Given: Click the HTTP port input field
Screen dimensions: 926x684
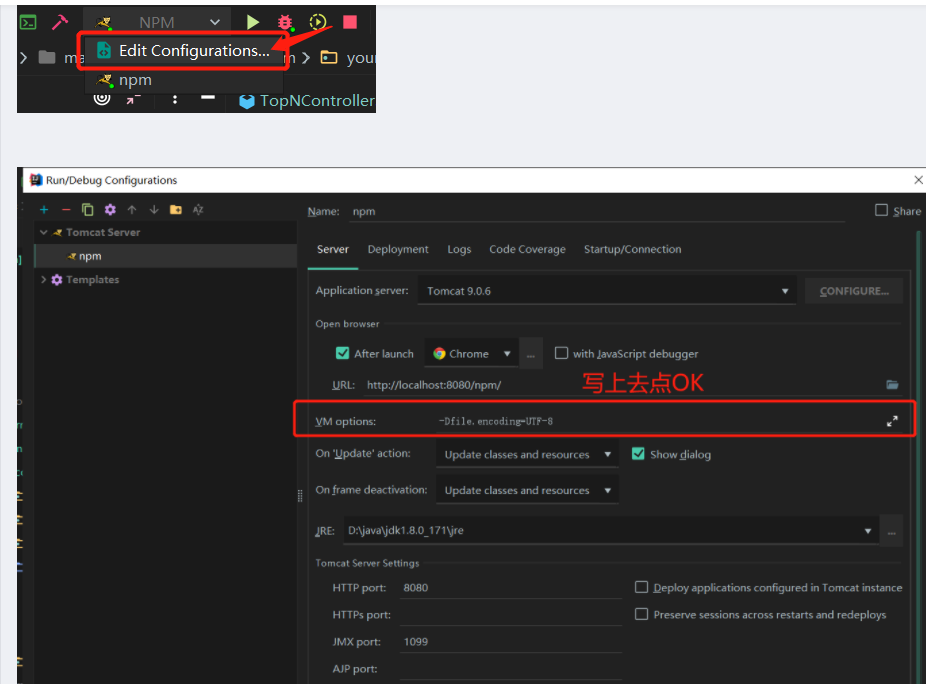Looking at the screenshot, I should [x=510, y=588].
